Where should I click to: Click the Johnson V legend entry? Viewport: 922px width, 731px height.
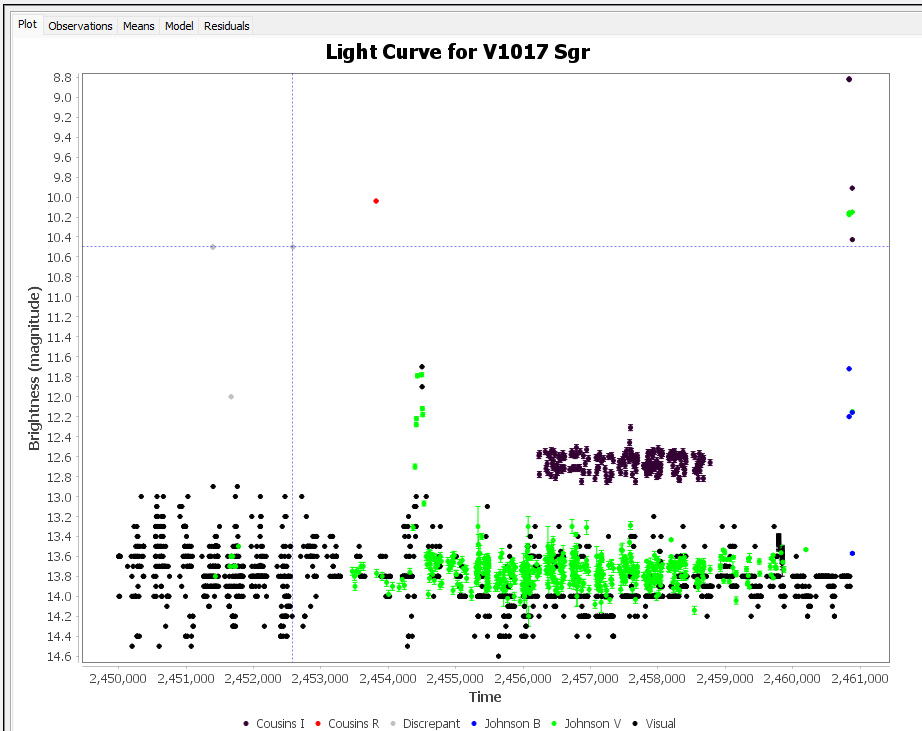(x=586, y=723)
